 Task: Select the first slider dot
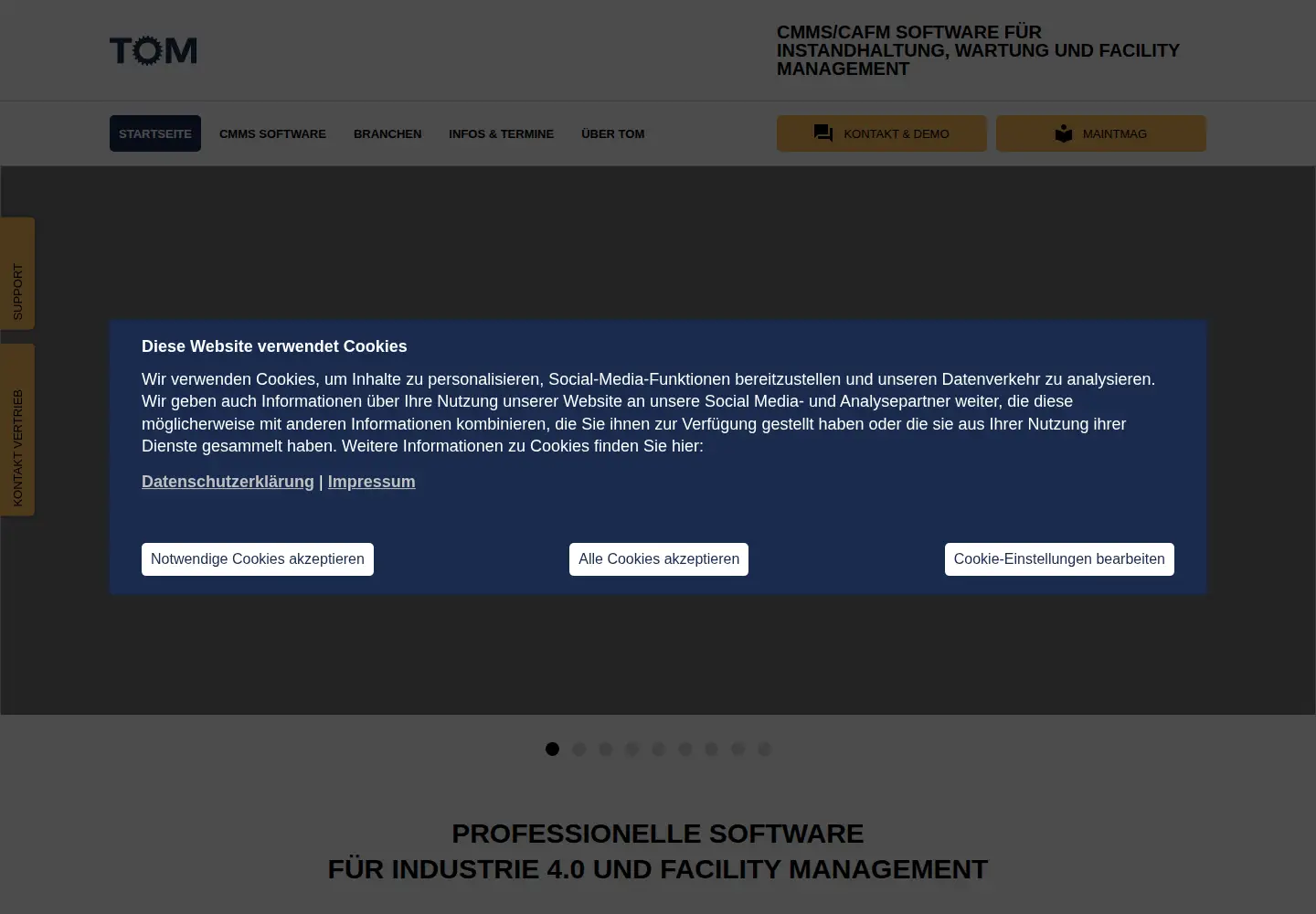[552, 749]
